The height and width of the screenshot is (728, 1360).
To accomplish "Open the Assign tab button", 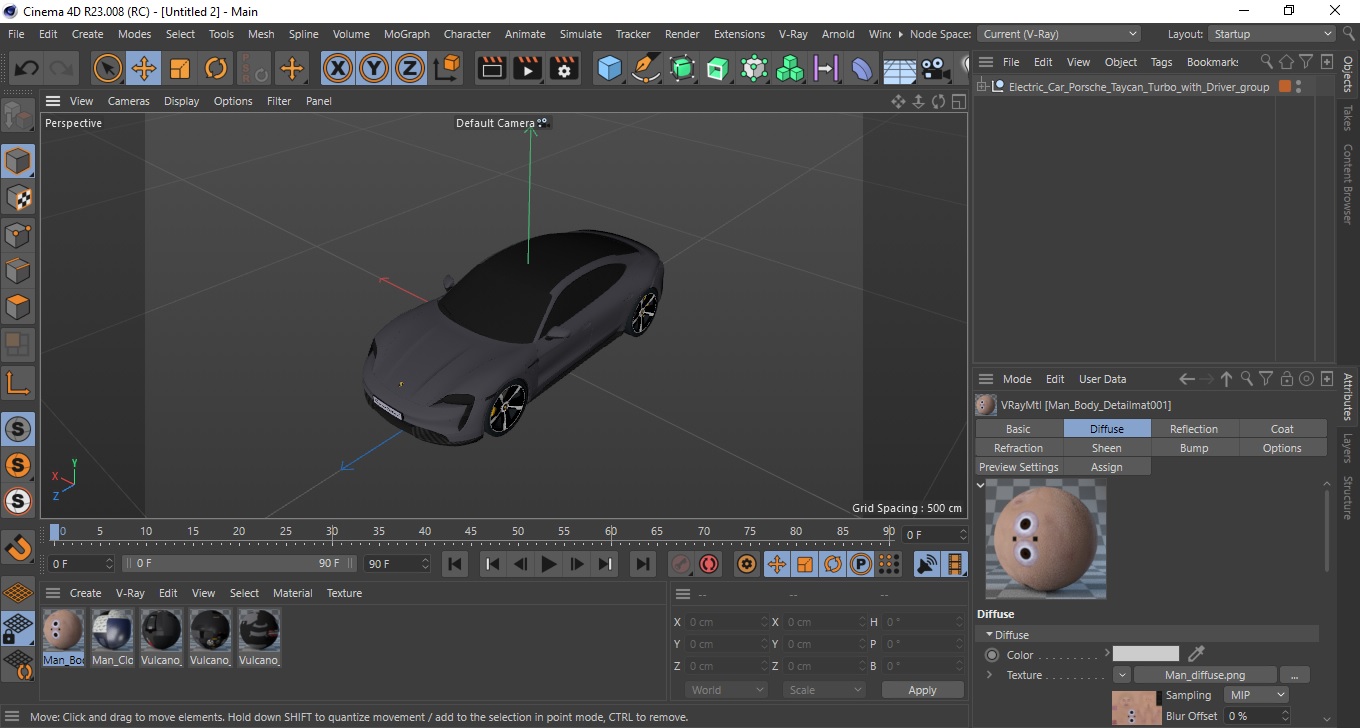I will point(1106,467).
